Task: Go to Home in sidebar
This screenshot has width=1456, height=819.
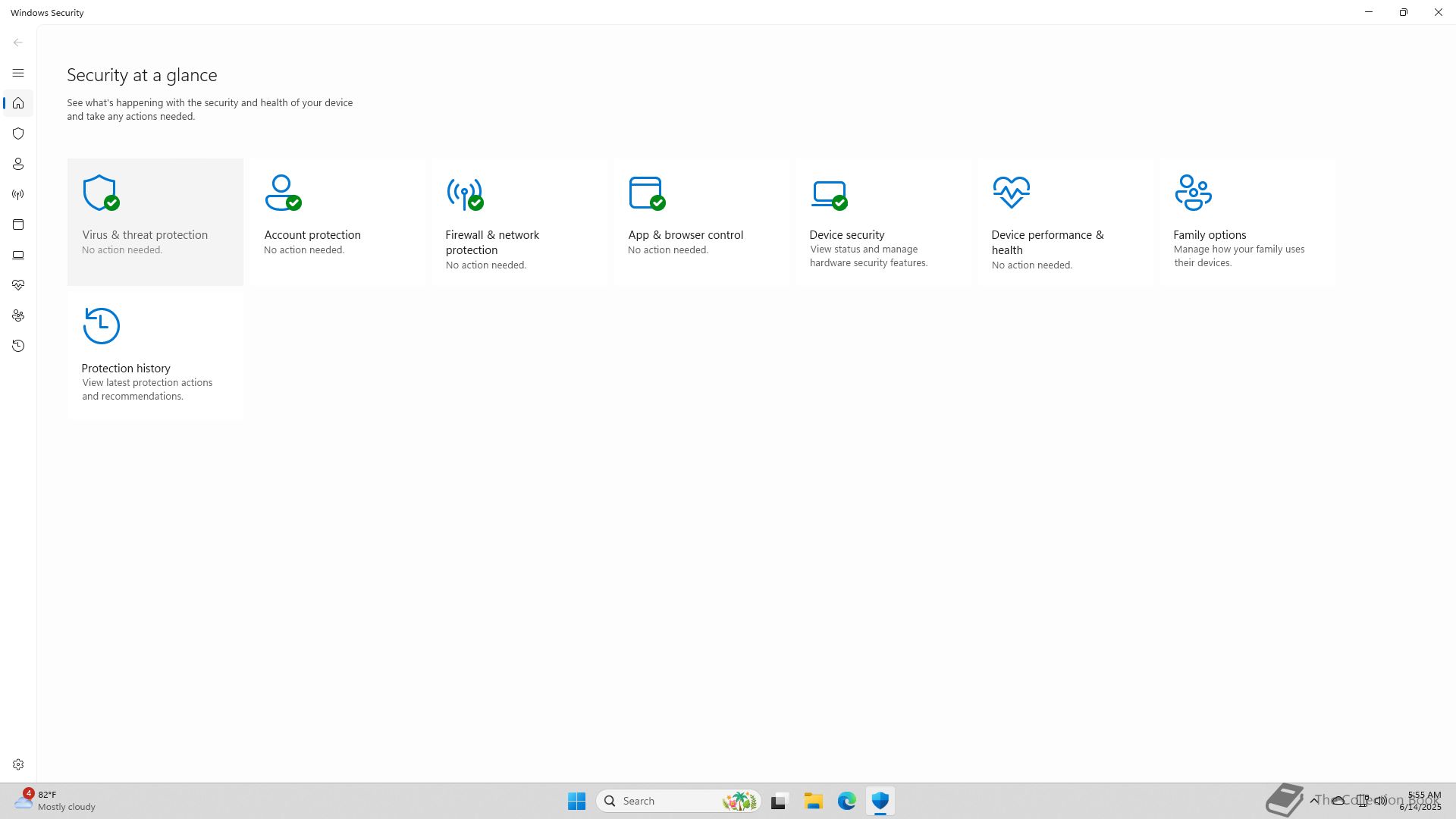Action: coord(18,103)
